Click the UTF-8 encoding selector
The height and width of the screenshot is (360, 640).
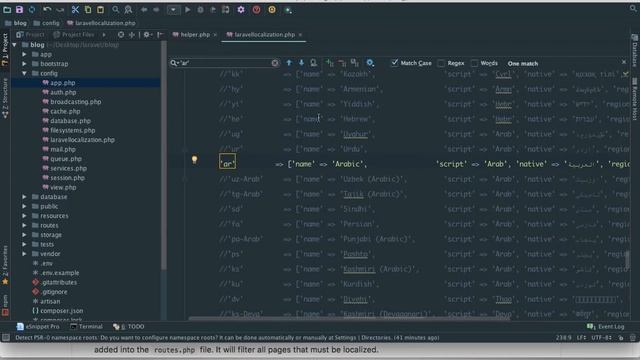(x=601, y=338)
